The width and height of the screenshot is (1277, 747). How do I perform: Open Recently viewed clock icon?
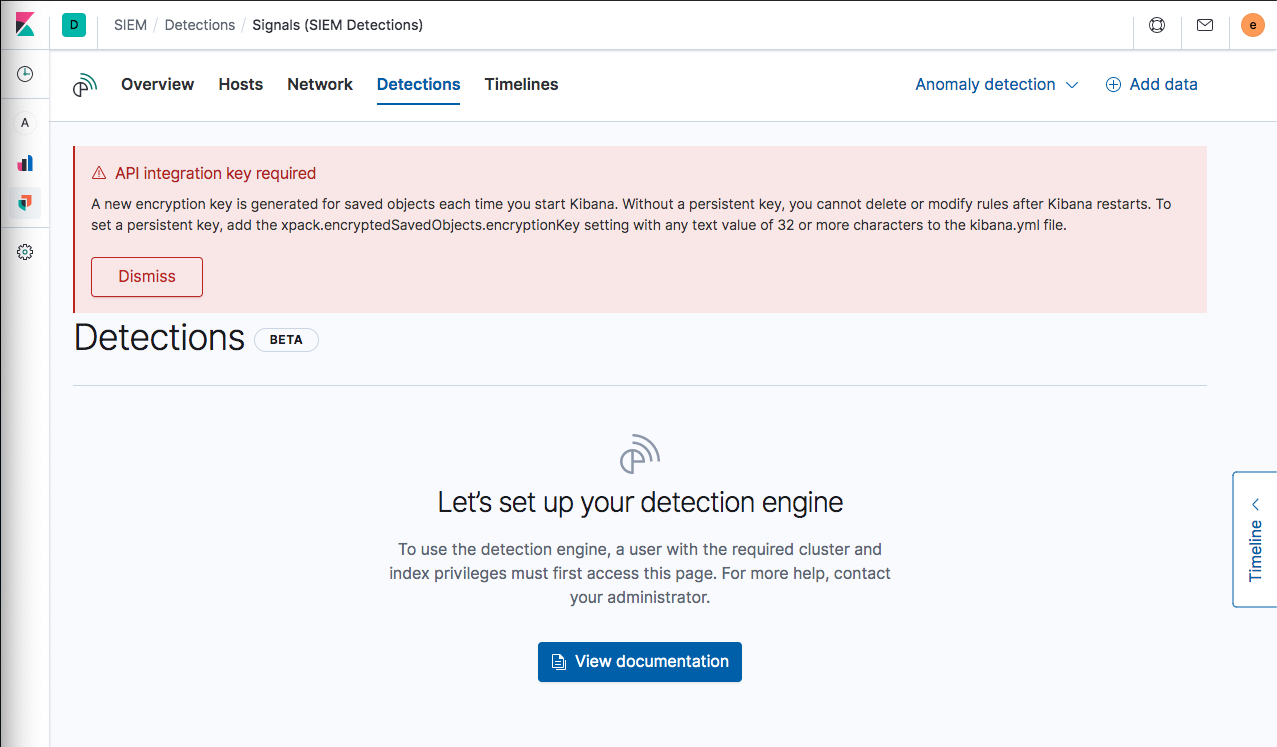click(x=25, y=75)
